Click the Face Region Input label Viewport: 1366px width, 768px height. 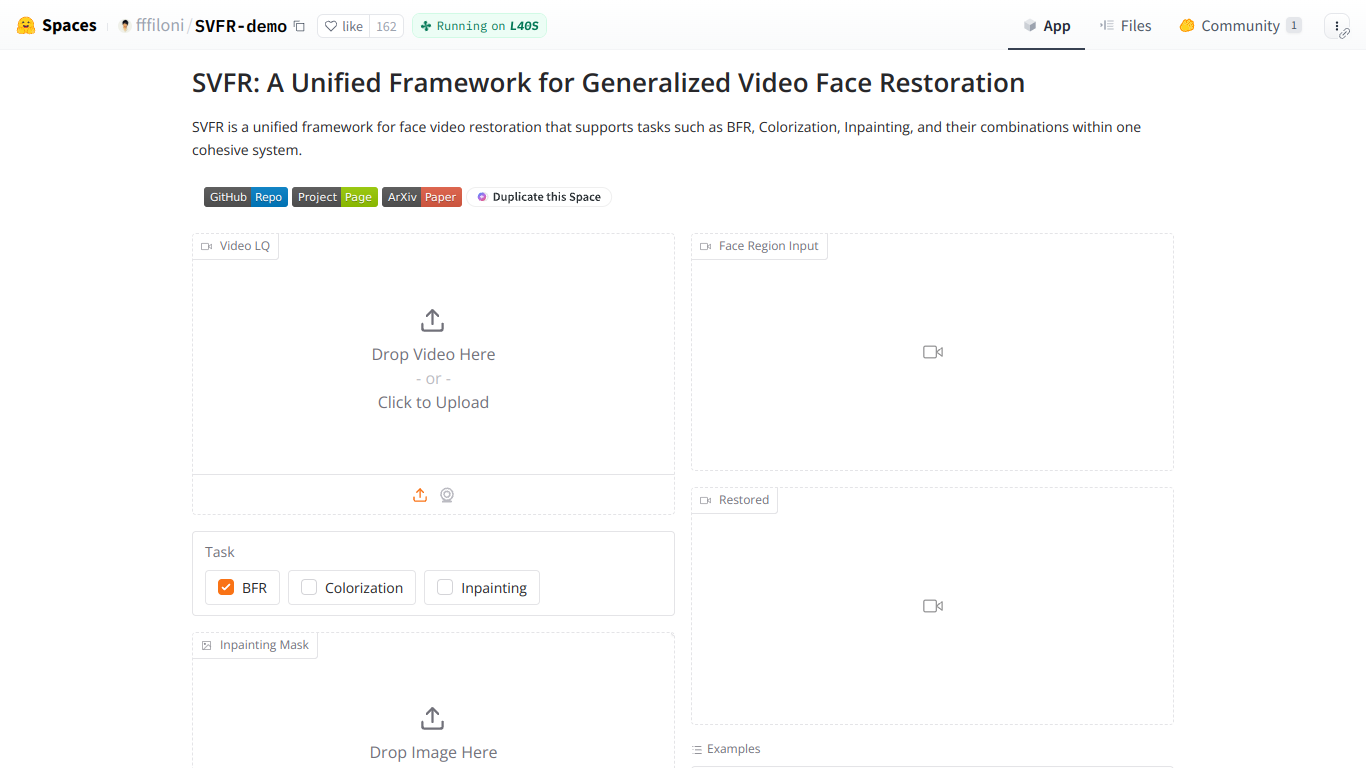click(760, 246)
